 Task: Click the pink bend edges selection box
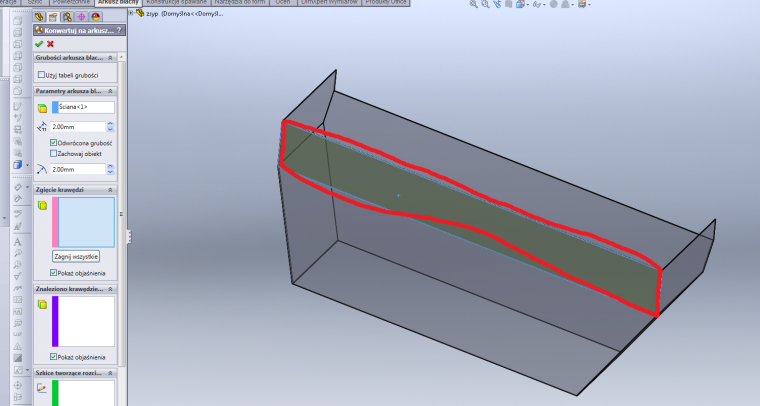[86, 222]
